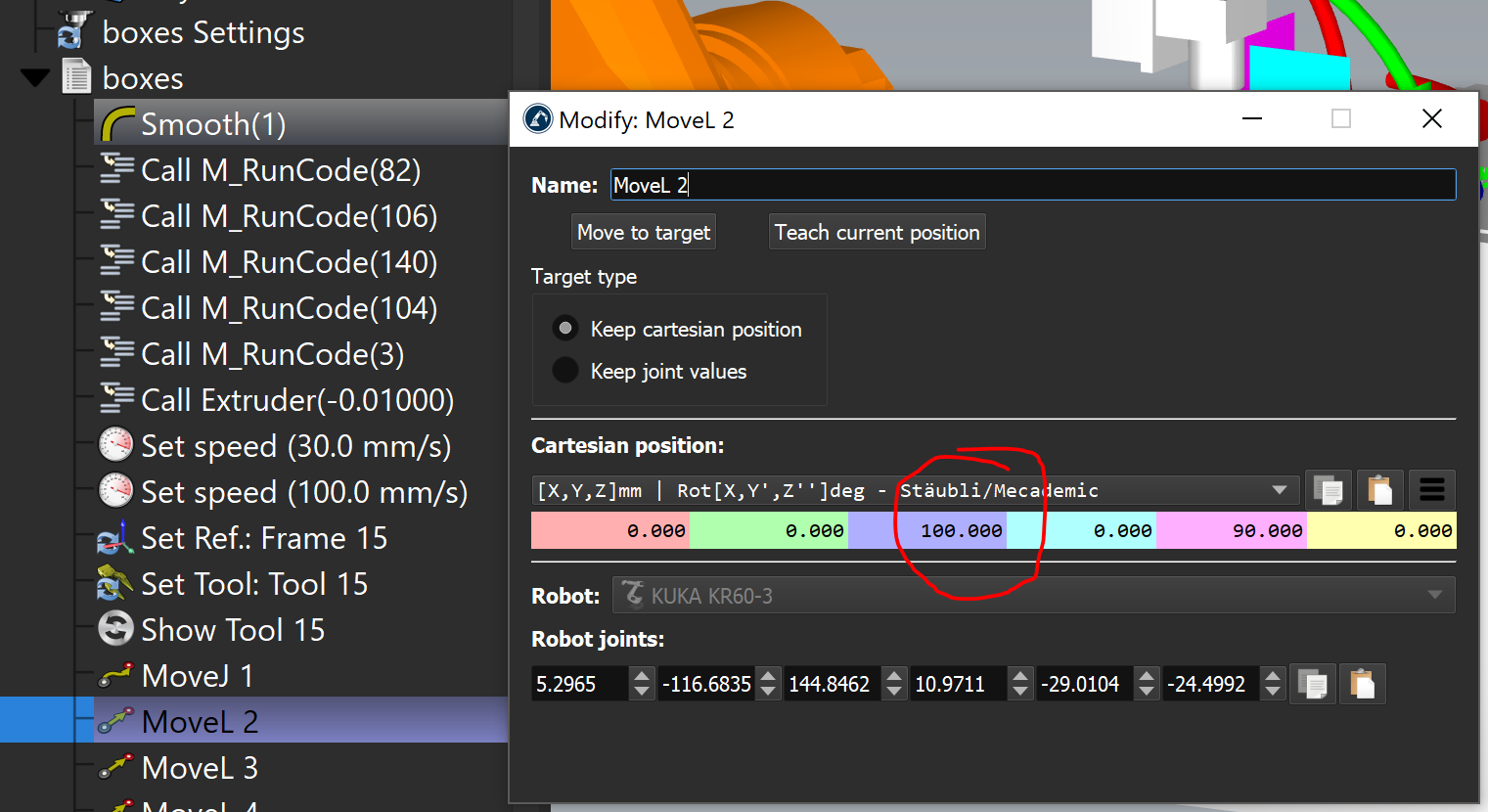Click the blue Z value field 100.000

tap(926, 530)
